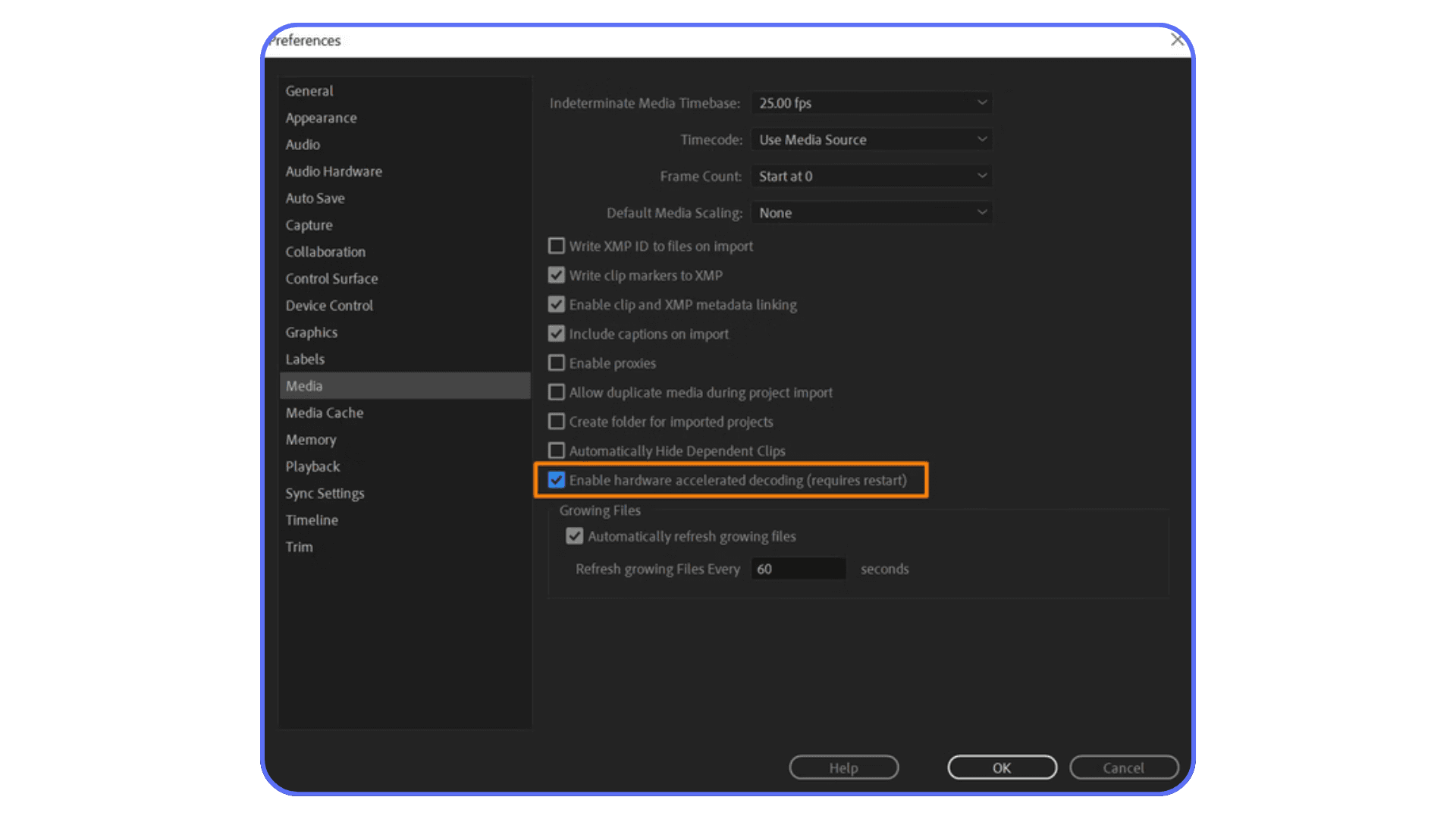Disable hardware accelerated decoding

(557, 480)
